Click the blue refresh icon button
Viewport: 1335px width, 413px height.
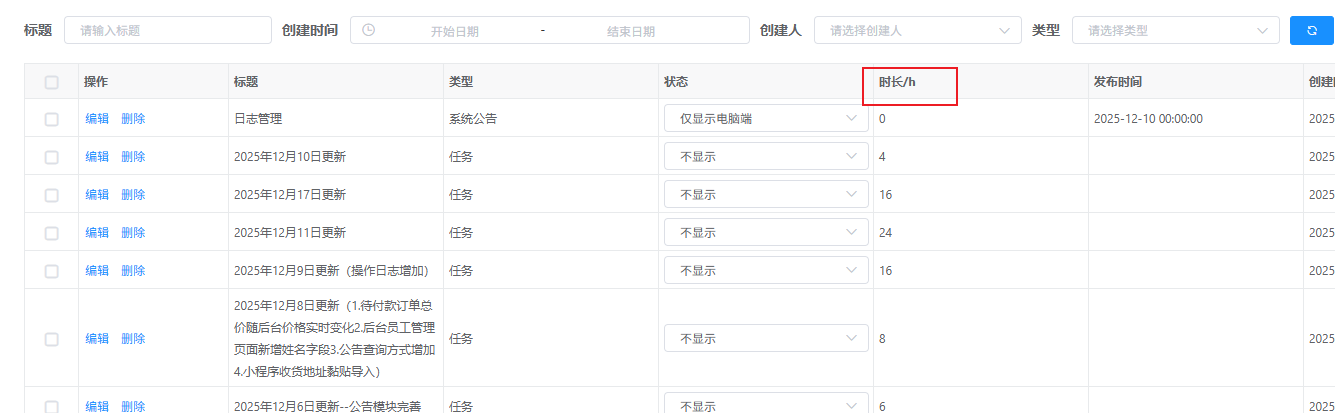pyautogui.click(x=1311, y=30)
